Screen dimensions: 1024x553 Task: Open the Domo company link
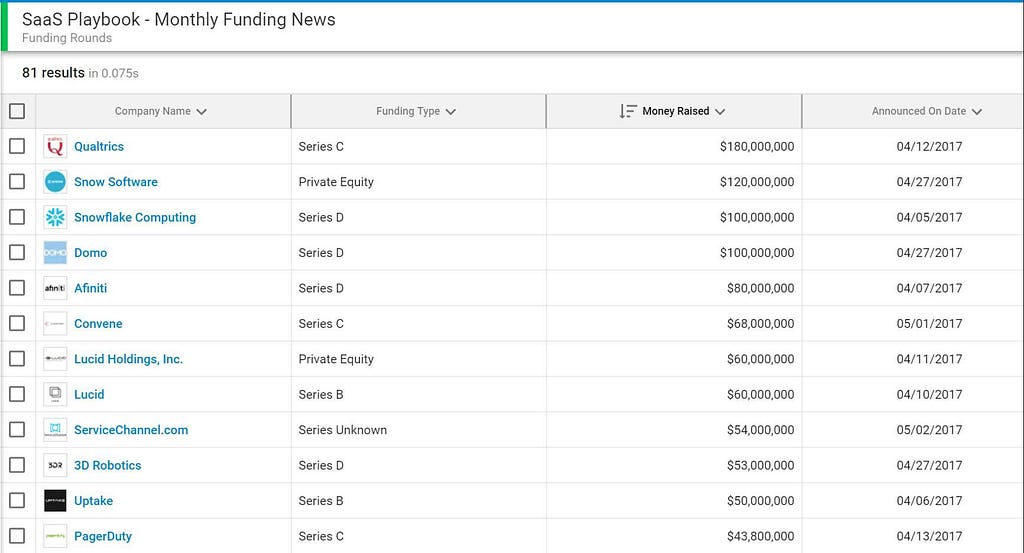pos(90,253)
